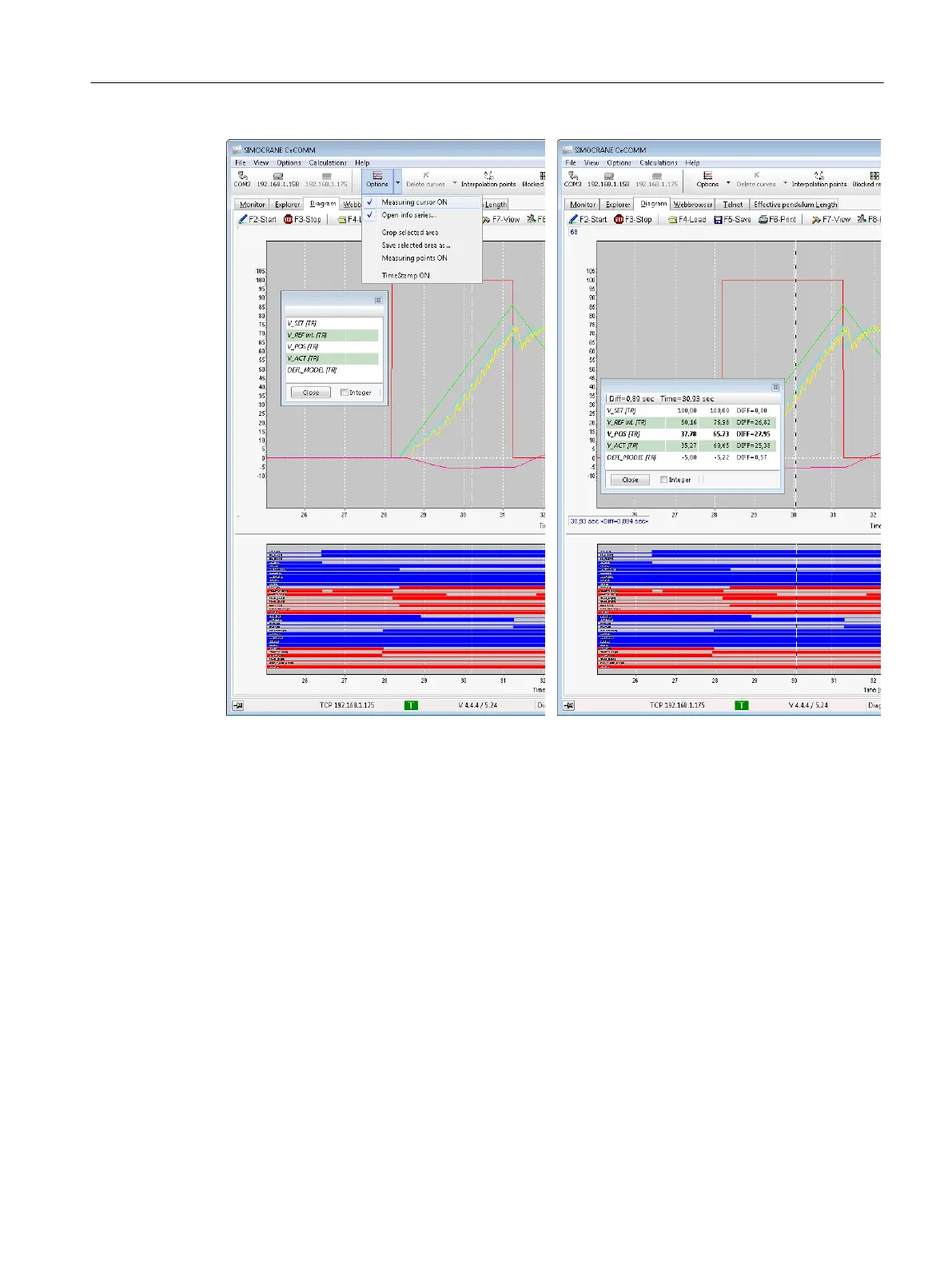Open Delete curves dropdown arrow in right window
This screenshot has height=1269, width=952.
point(785,182)
